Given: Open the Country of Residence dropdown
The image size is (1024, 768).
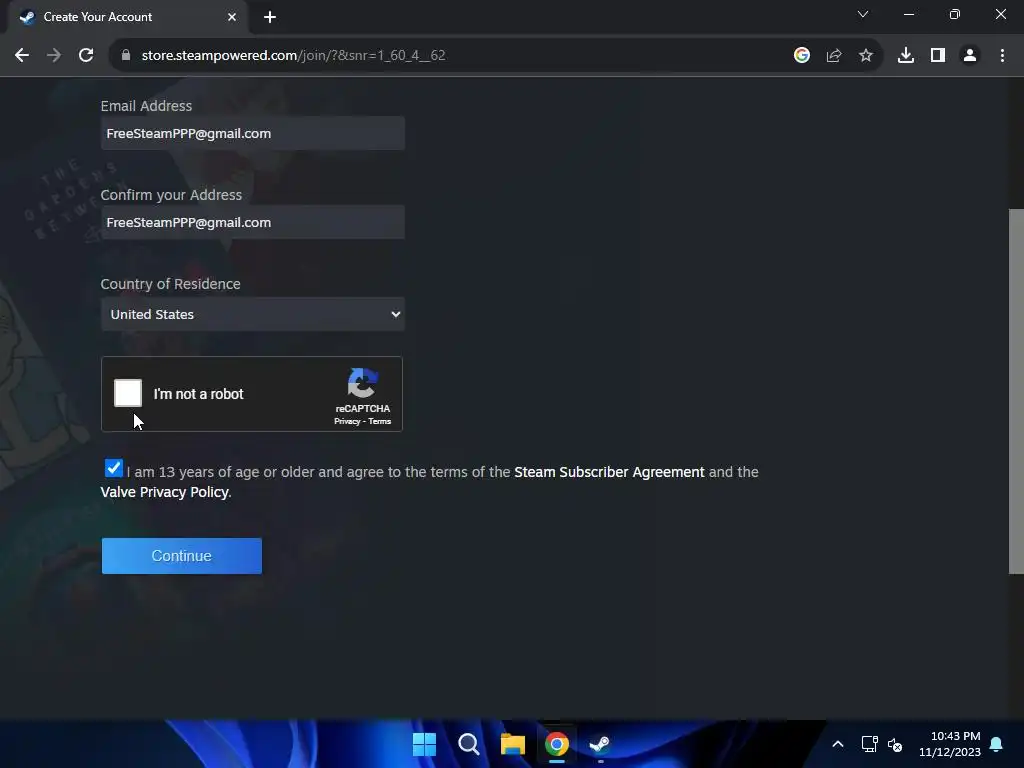Looking at the screenshot, I should click(253, 314).
